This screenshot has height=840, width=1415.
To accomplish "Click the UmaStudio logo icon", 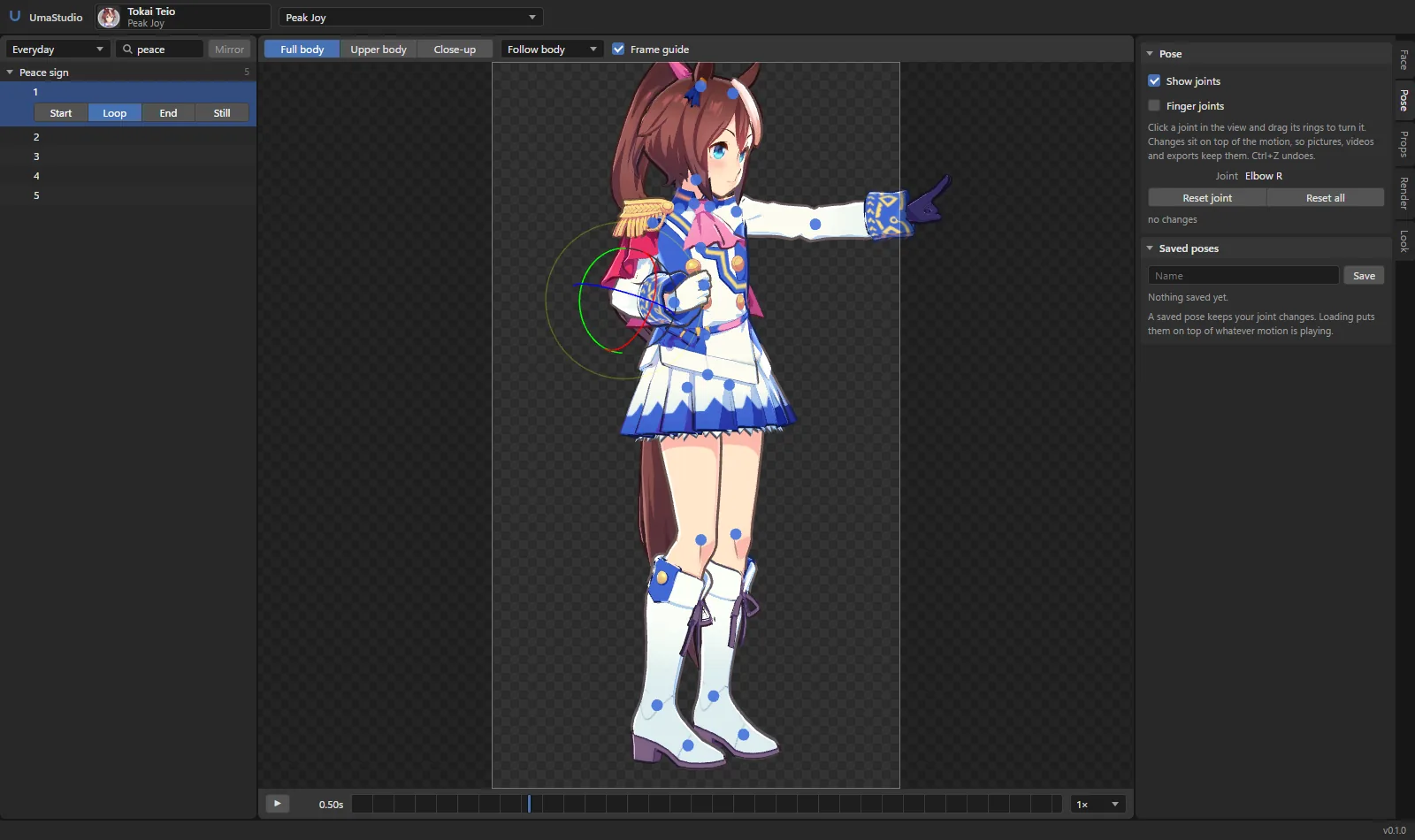I will [x=15, y=16].
